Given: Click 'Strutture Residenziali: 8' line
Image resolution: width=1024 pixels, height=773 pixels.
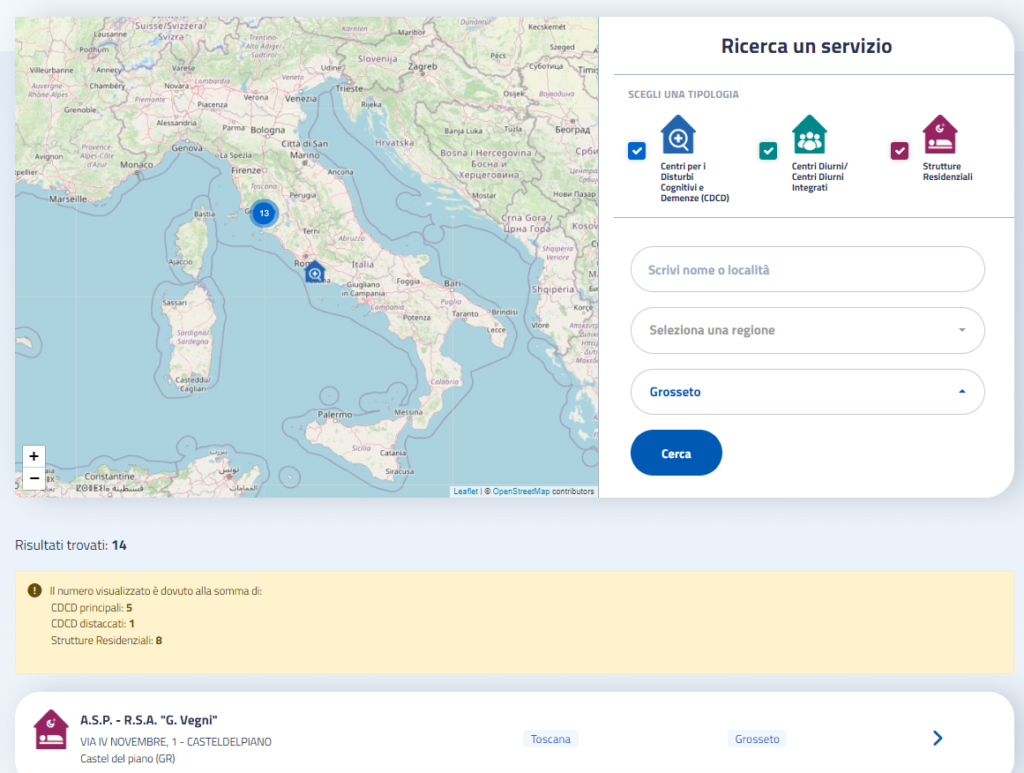Looking at the screenshot, I should [x=106, y=640].
